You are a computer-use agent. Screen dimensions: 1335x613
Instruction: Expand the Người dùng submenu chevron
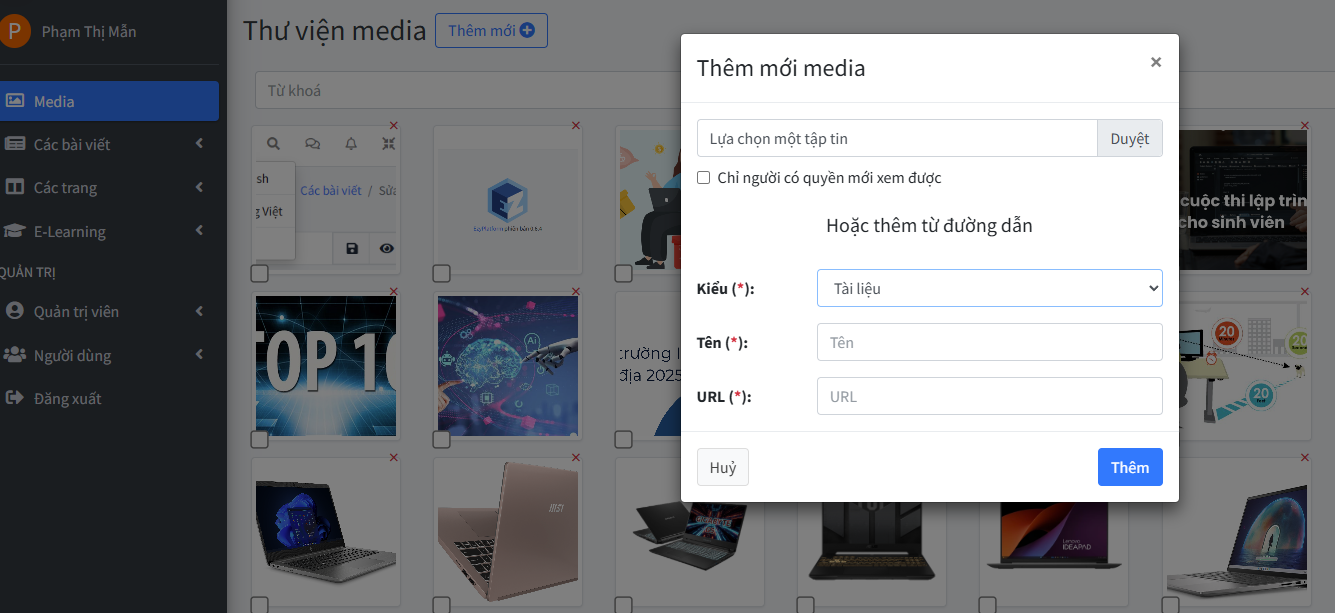point(199,355)
